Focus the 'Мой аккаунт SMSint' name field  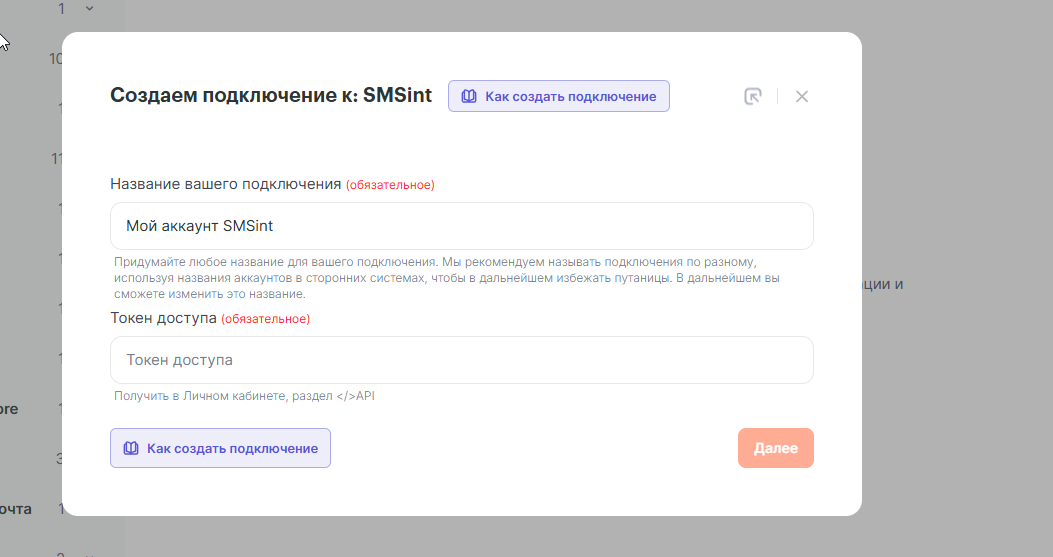(461, 226)
